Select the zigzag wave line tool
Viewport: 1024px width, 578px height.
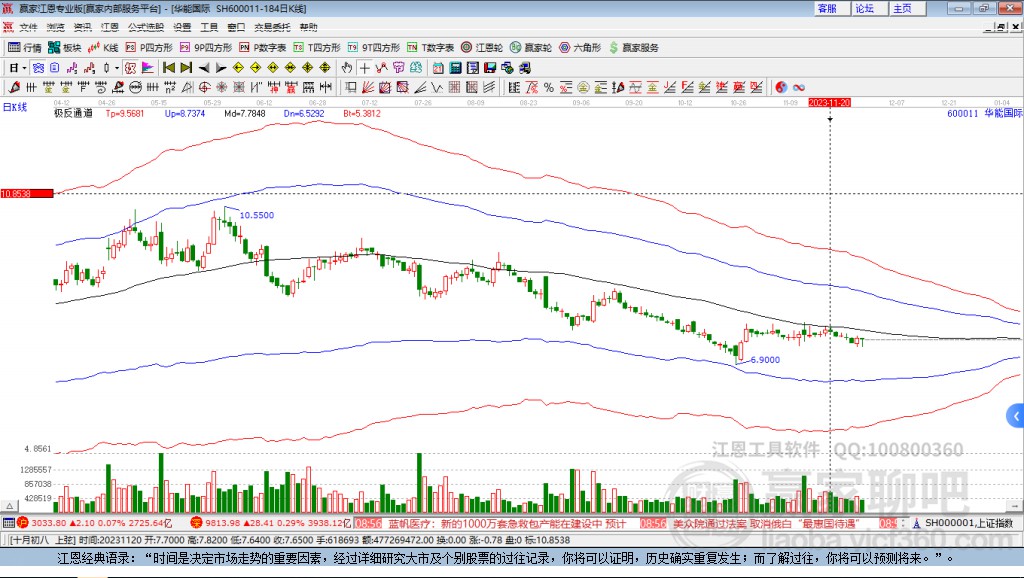tap(438, 88)
